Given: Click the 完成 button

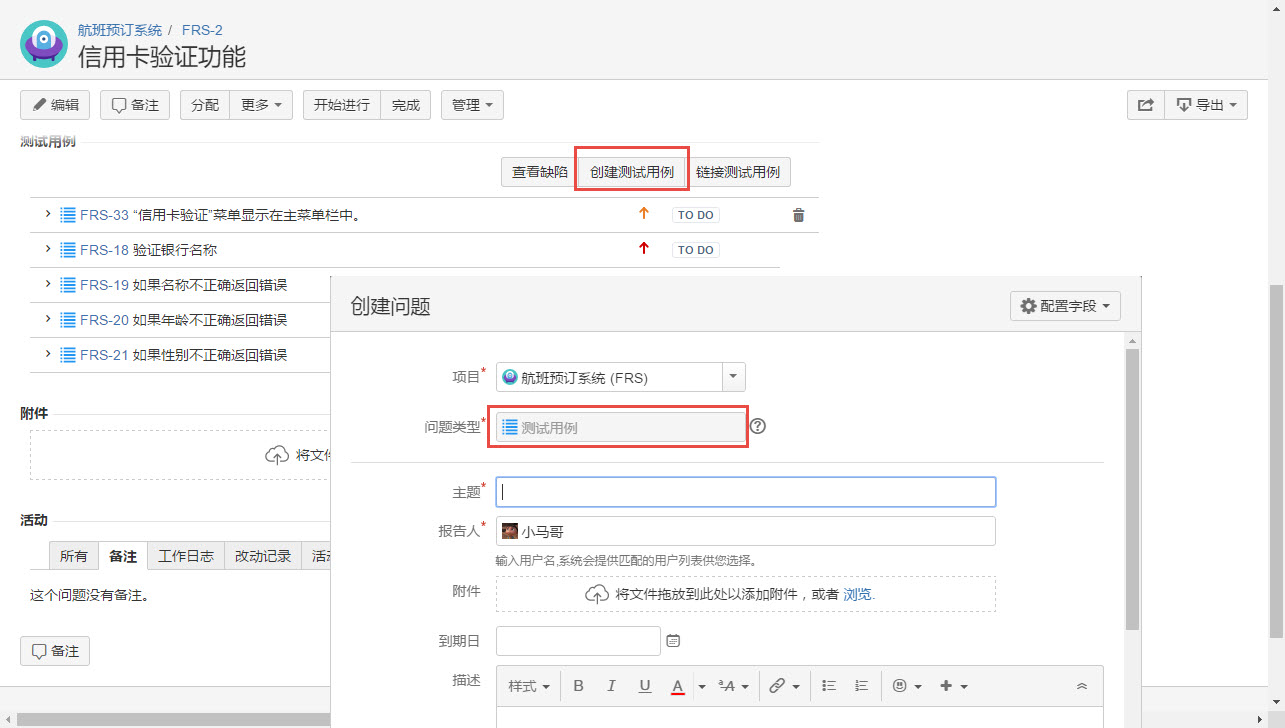Looking at the screenshot, I should (406, 105).
